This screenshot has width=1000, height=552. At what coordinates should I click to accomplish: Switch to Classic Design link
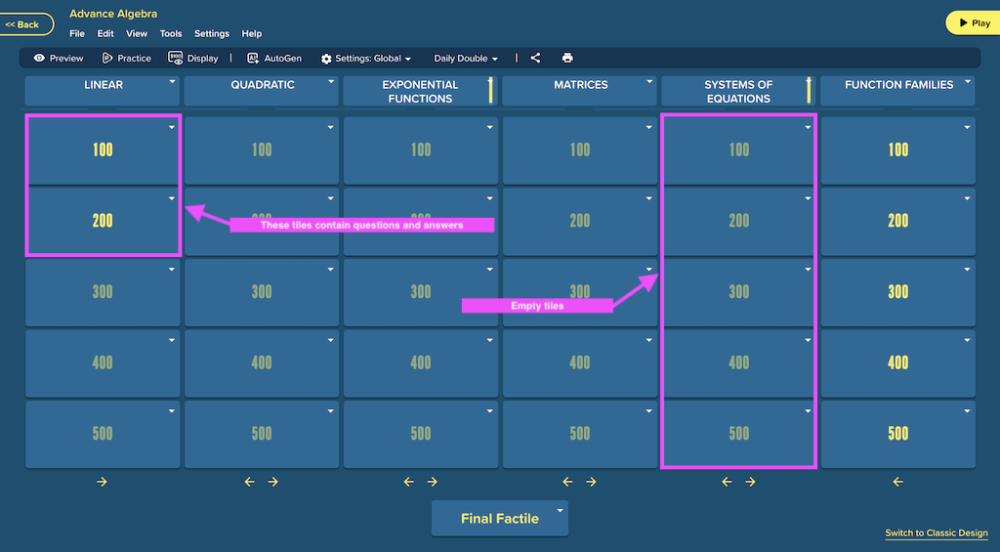[936, 533]
